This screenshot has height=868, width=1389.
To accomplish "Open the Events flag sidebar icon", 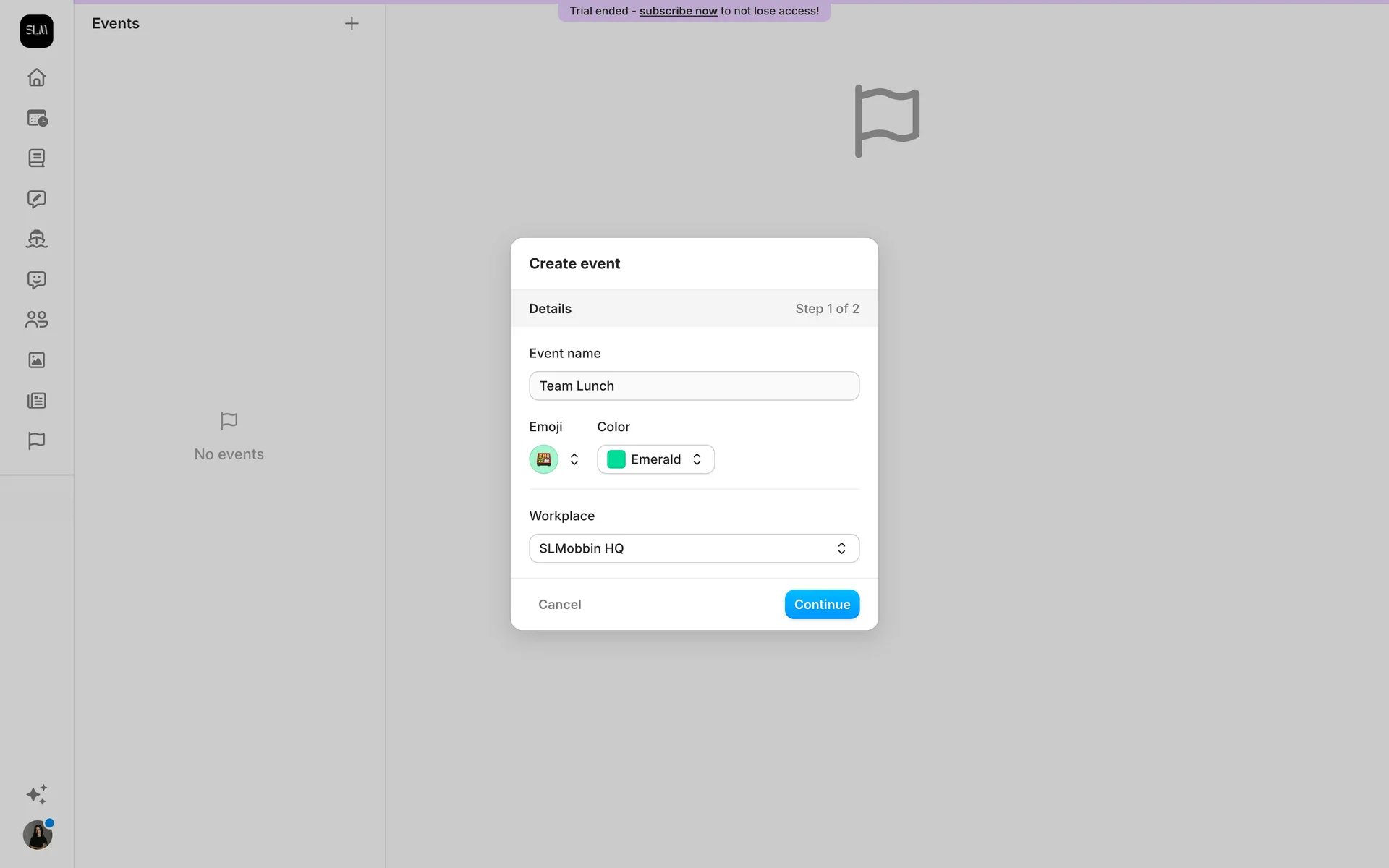I will pyautogui.click(x=36, y=441).
